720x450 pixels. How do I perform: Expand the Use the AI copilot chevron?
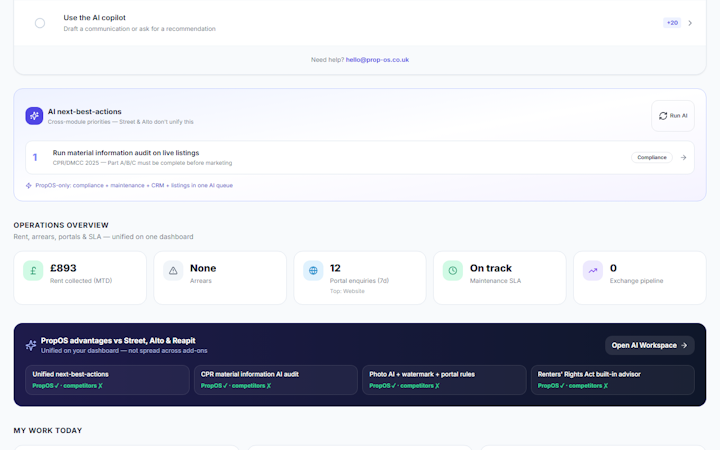tap(690, 23)
